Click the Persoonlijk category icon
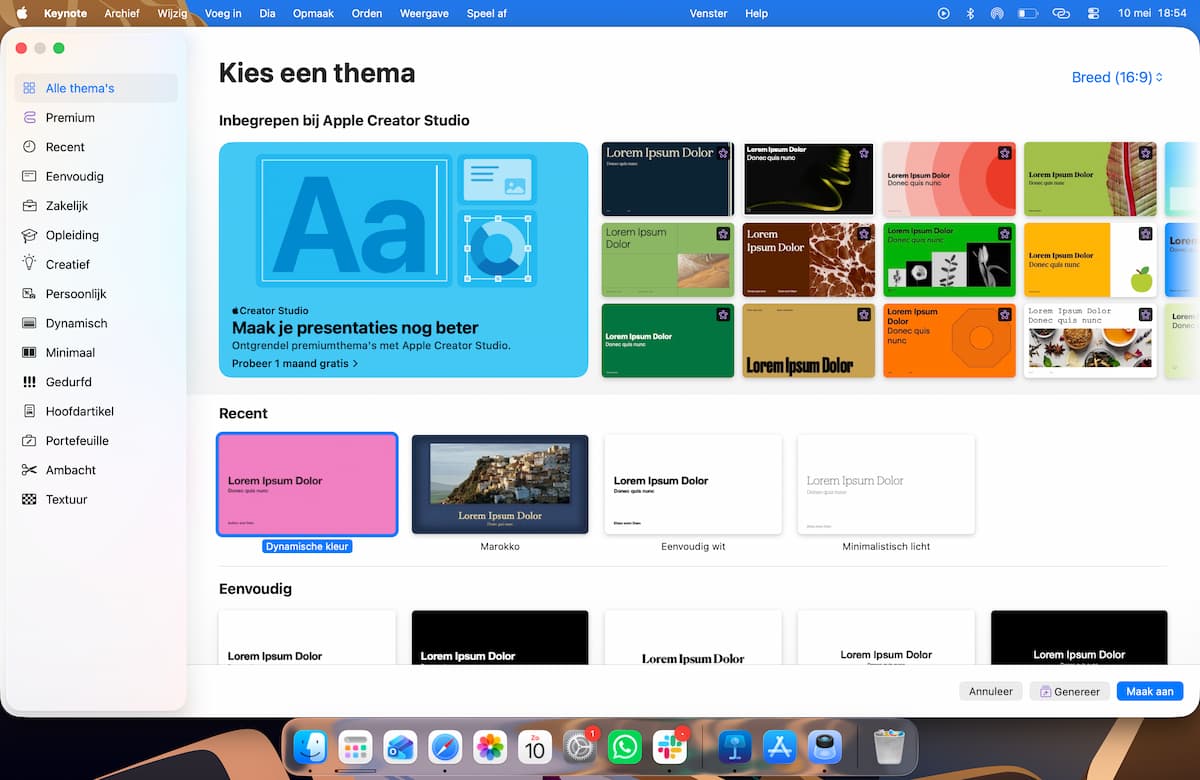This screenshot has height=780, width=1200. [29, 294]
